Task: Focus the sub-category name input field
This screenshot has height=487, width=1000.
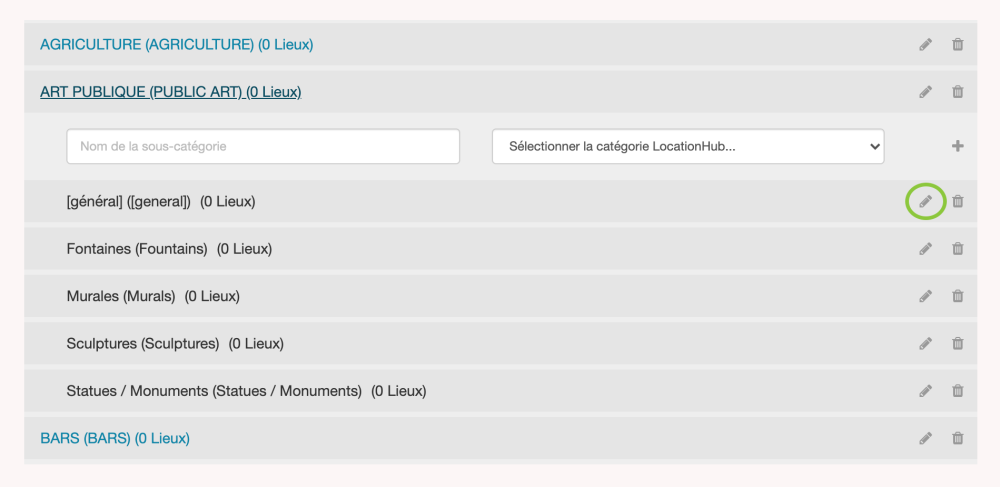Action: point(263,146)
